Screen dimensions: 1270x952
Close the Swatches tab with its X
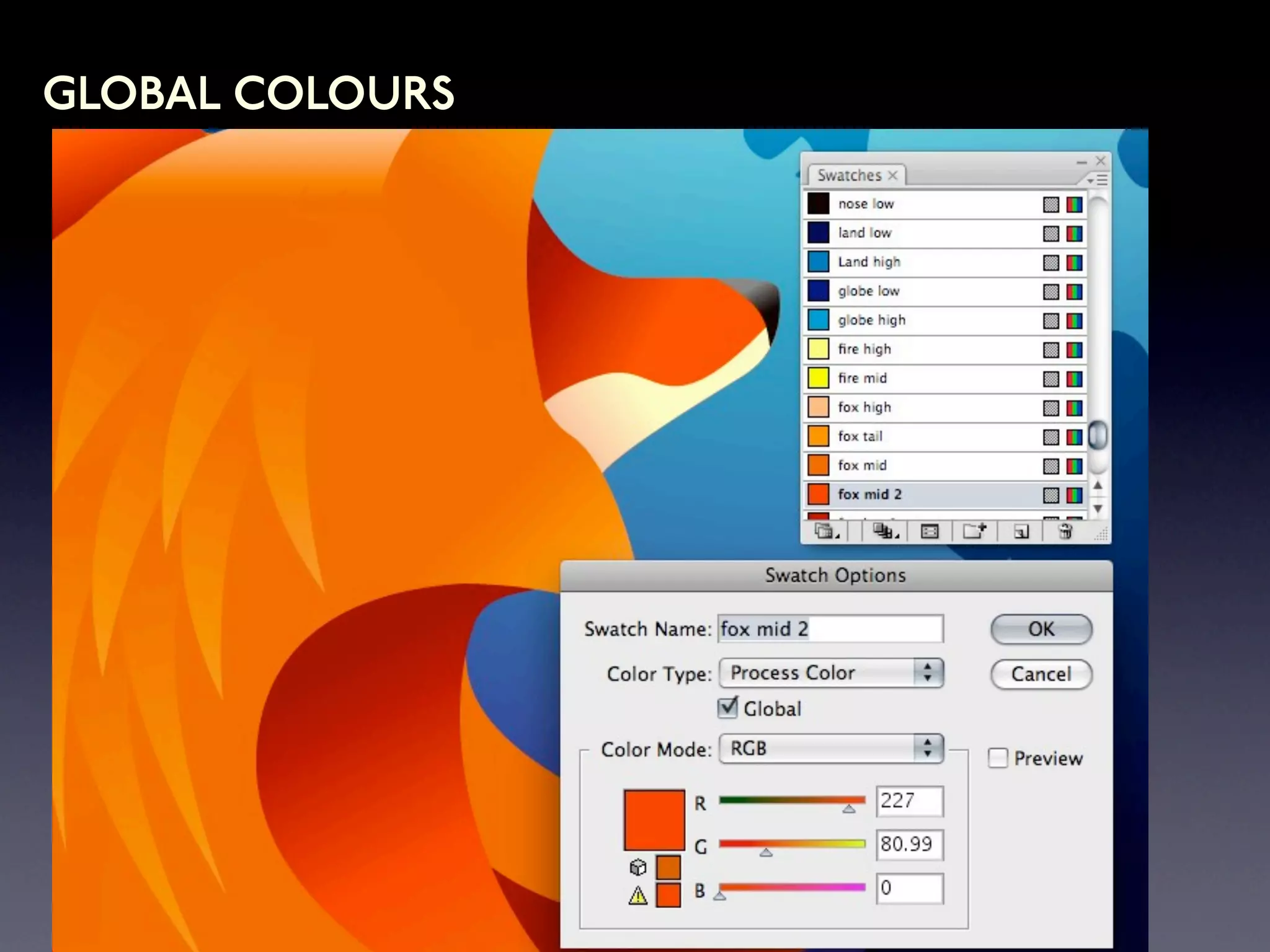click(893, 175)
